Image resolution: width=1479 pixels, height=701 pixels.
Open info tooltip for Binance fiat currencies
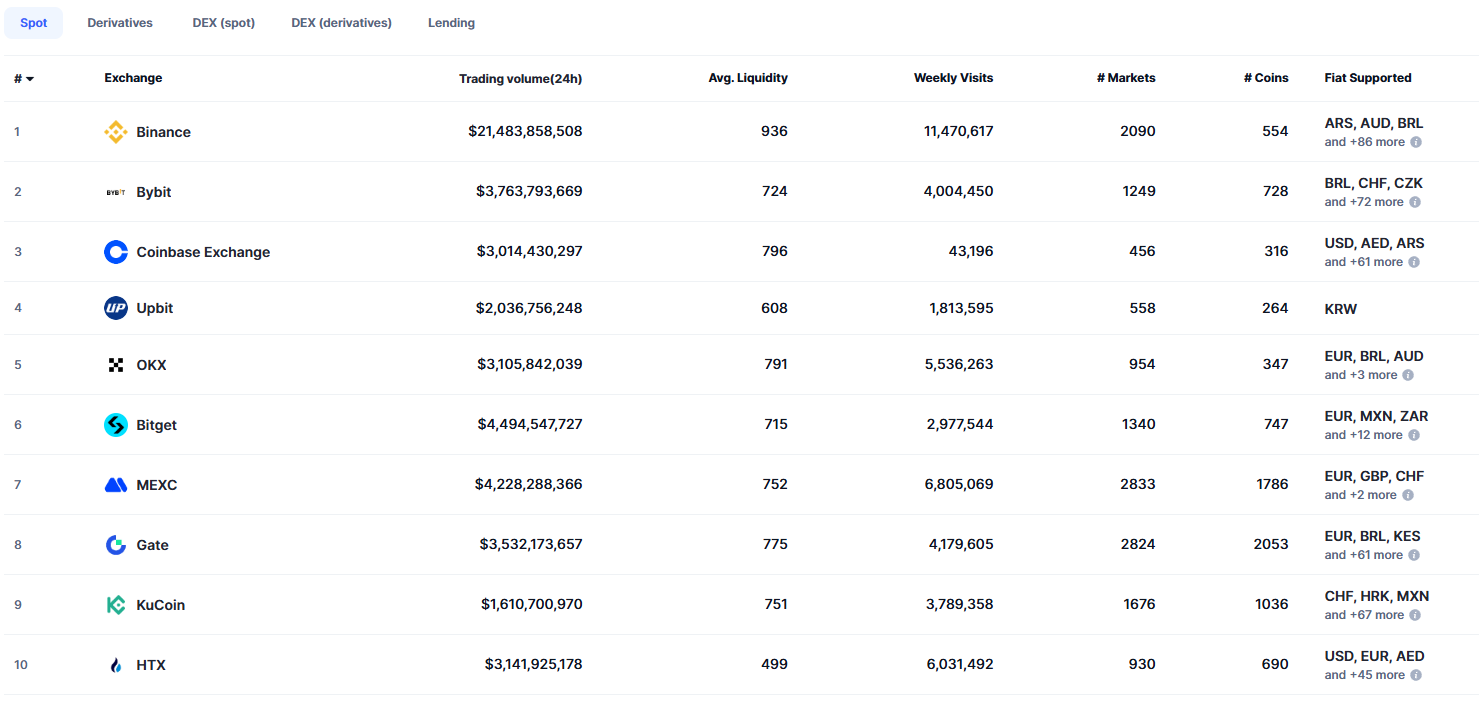point(1416,142)
